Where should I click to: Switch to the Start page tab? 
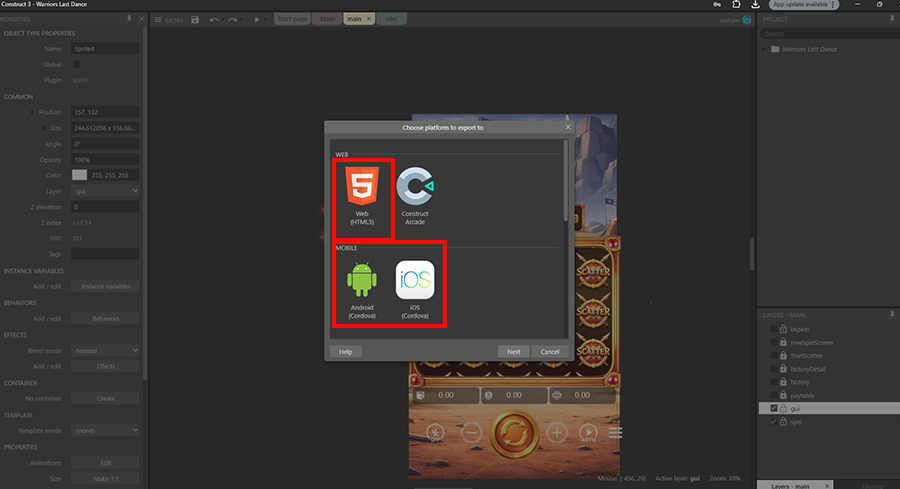tap(292, 19)
